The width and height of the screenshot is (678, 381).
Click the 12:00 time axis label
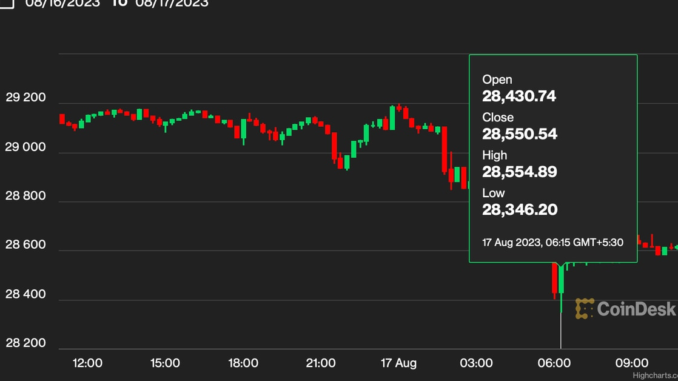87,363
